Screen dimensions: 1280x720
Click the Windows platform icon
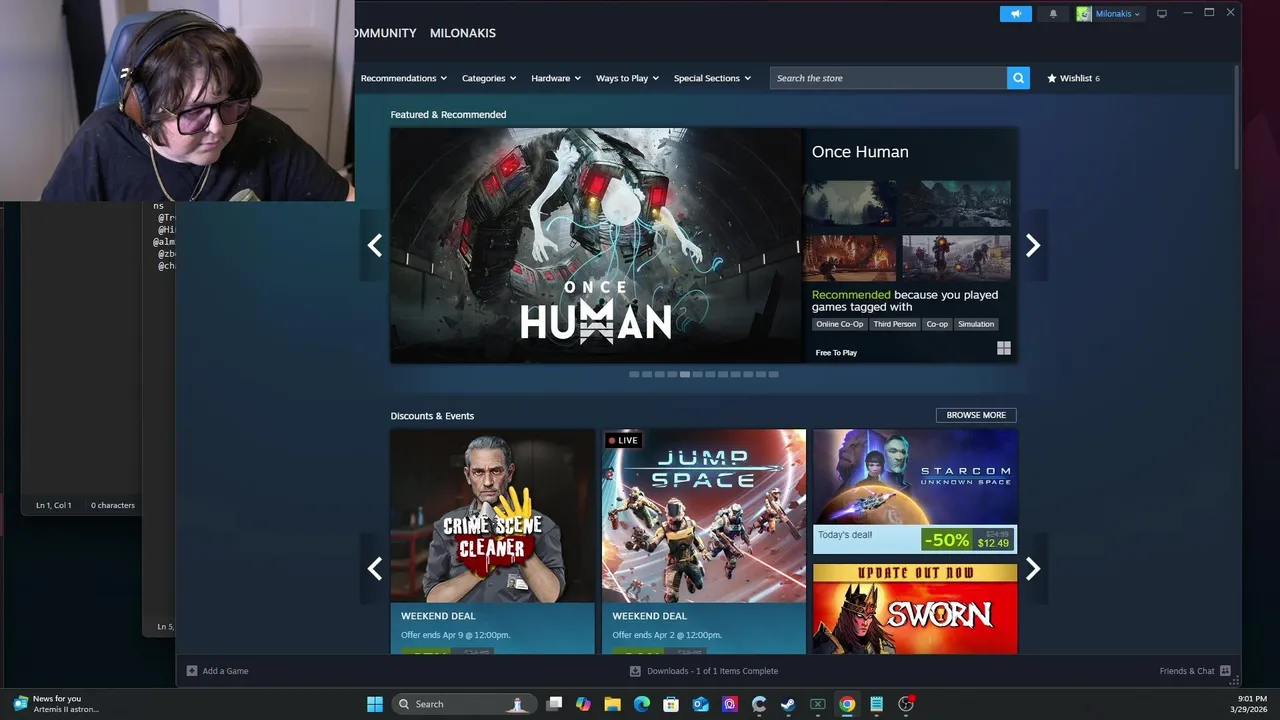(x=1003, y=348)
